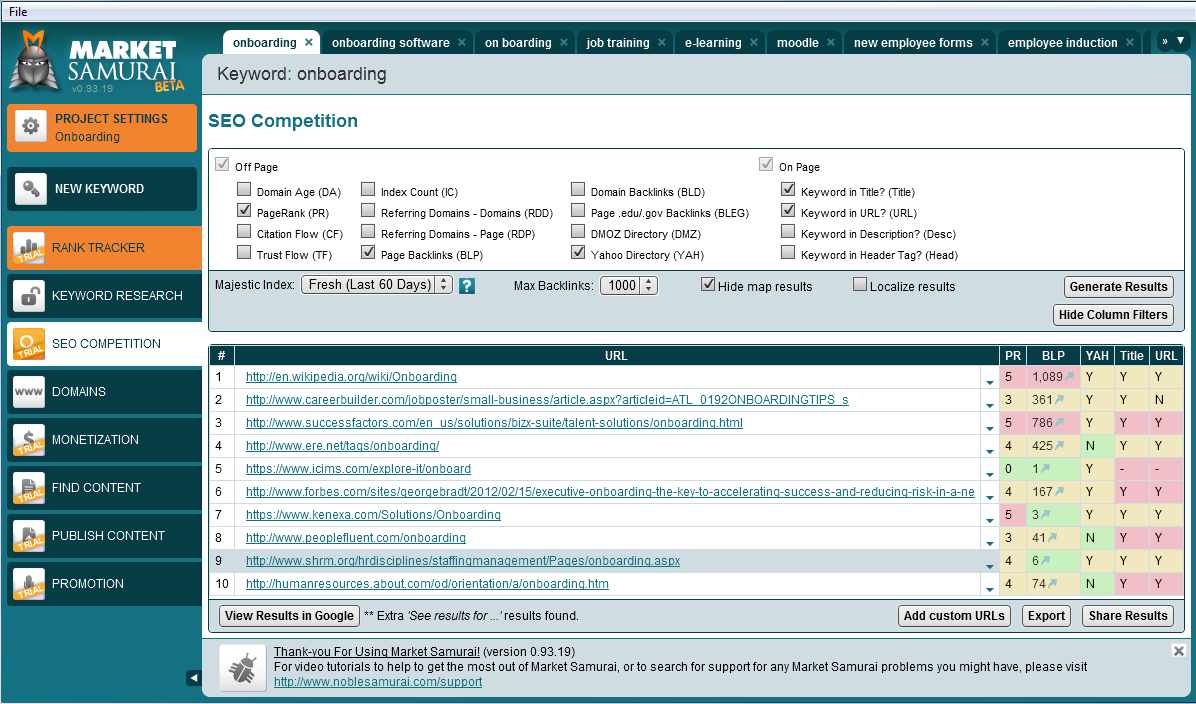Image resolution: width=1196 pixels, height=704 pixels.
Task: Expand row options for careerbuilder URL
Action: pos(990,405)
